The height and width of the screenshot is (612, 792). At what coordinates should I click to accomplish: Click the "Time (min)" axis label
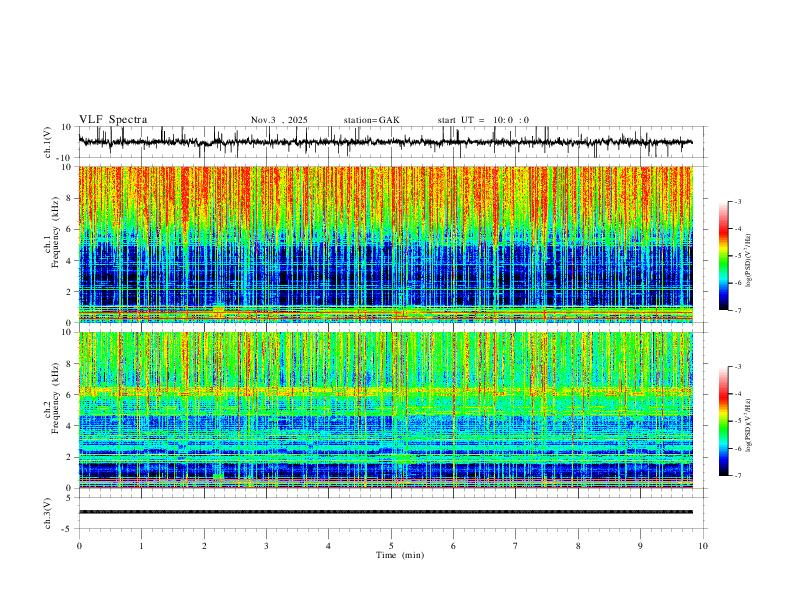[x=400, y=555]
